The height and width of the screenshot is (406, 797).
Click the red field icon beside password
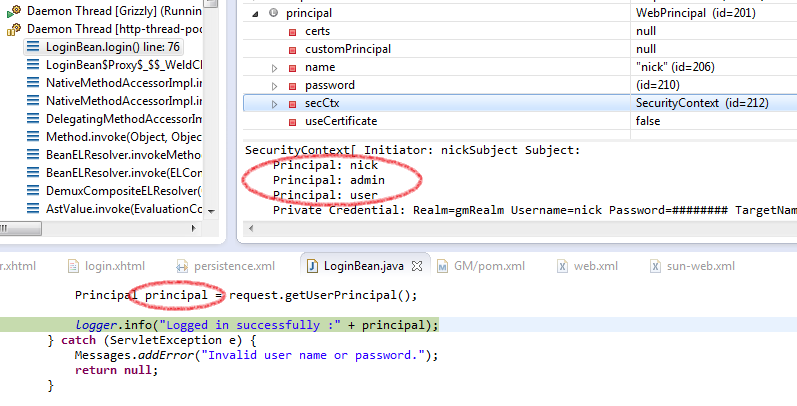(293, 86)
